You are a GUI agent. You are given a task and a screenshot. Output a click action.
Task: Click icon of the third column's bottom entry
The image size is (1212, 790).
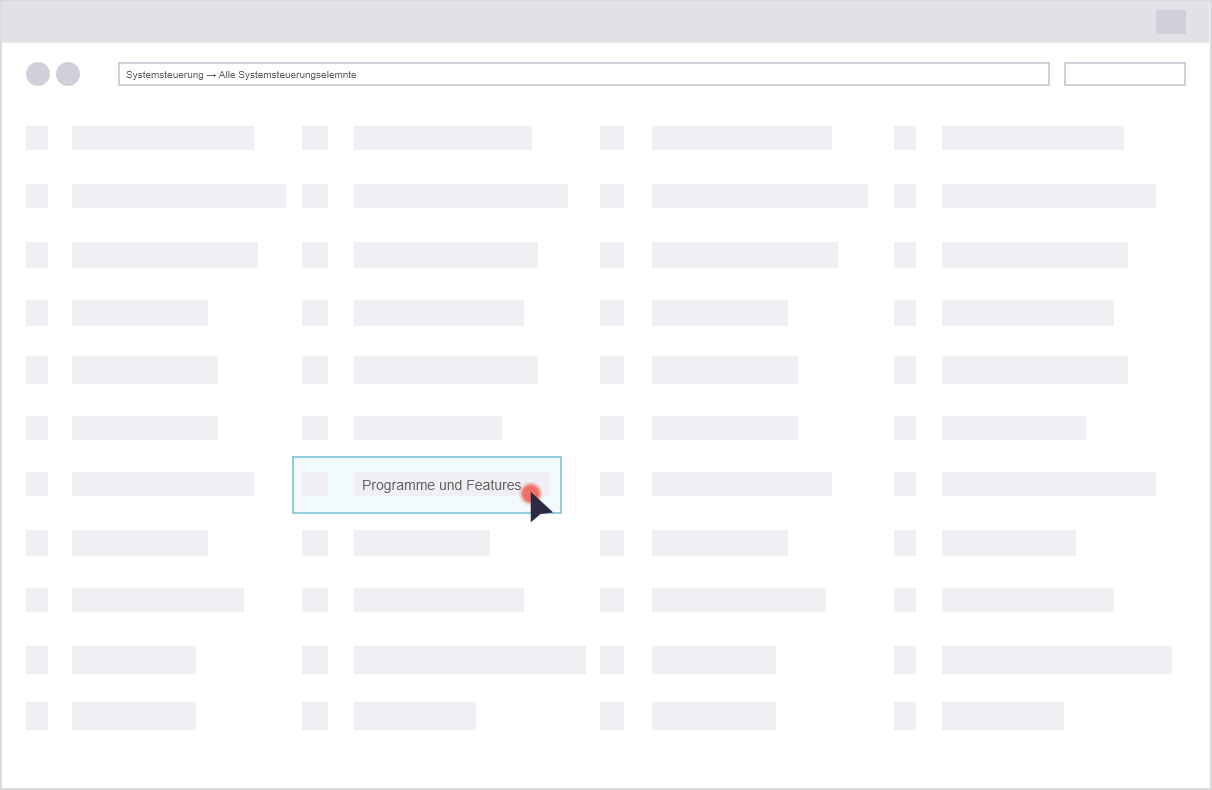(612, 716)
